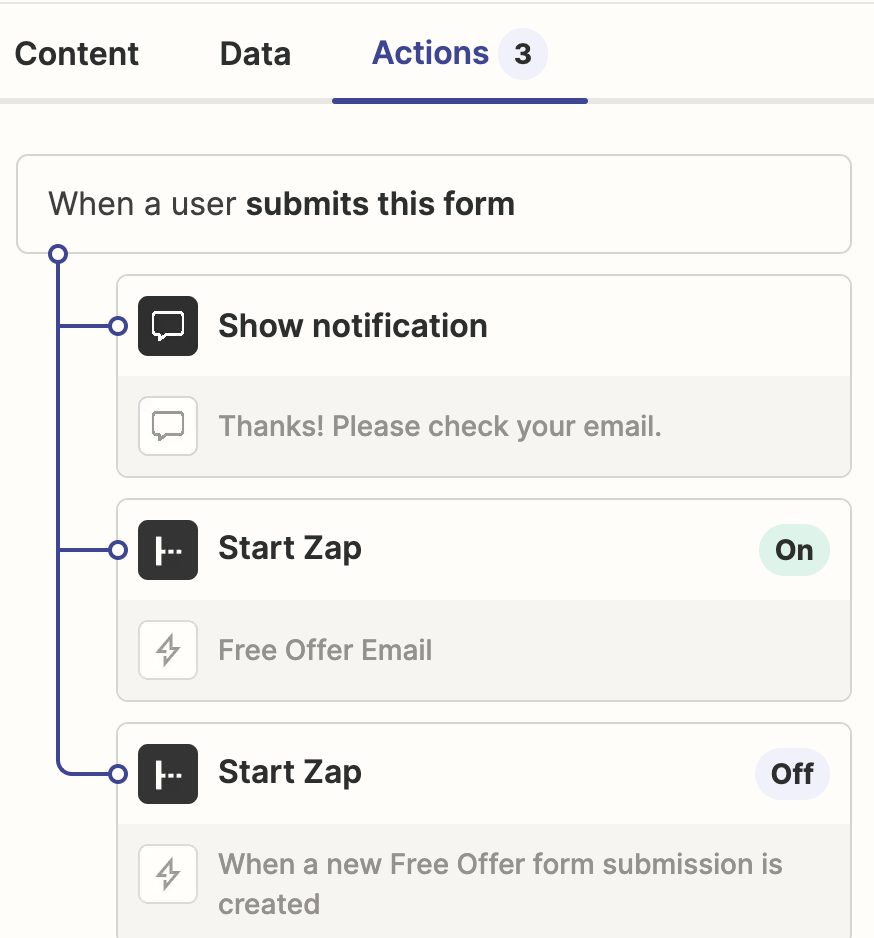The image size is (874, 938).
Task: Click the Show notification speech bubble icon
Action: pos(168,326)
